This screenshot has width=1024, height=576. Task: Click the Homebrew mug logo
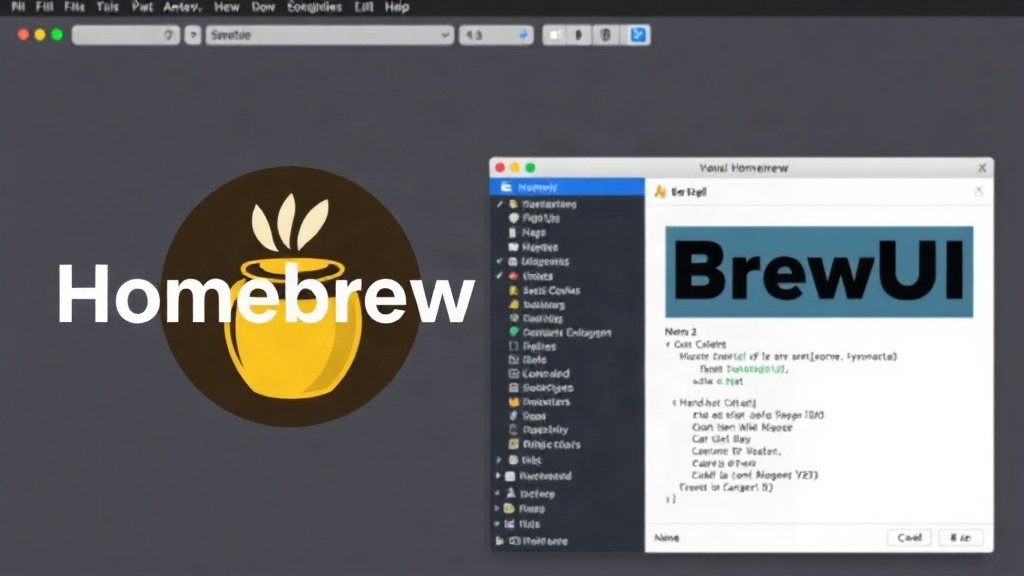point(290,296)
